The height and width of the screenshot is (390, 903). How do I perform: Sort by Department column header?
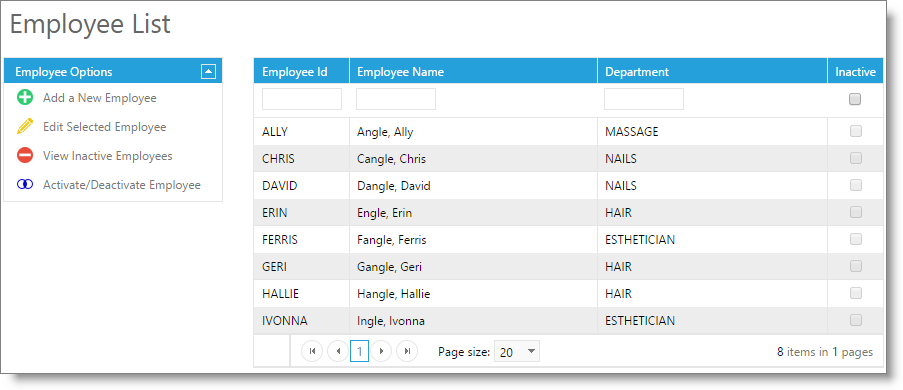[x=637, y=72]
